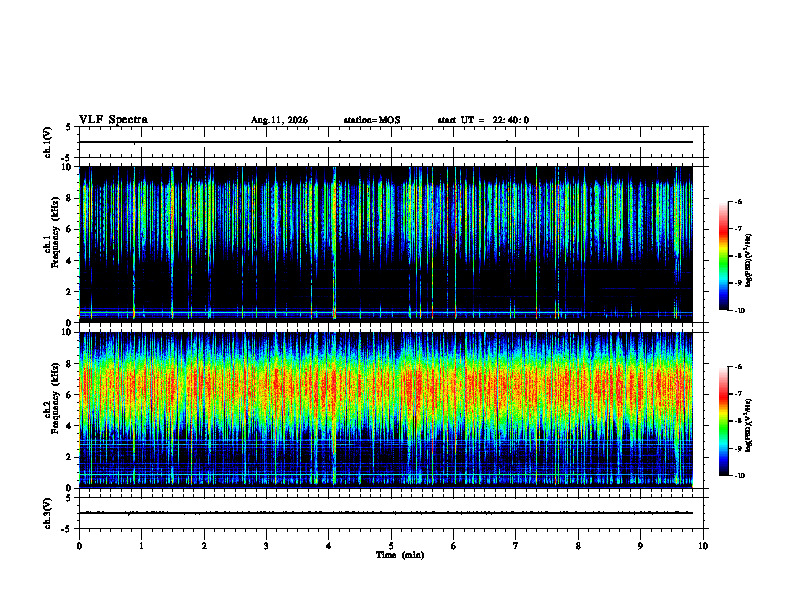Click the "ch.1(V)" axis label of top strip
Viewport: 792px width, 612px height.
click(x=47, y=142)
